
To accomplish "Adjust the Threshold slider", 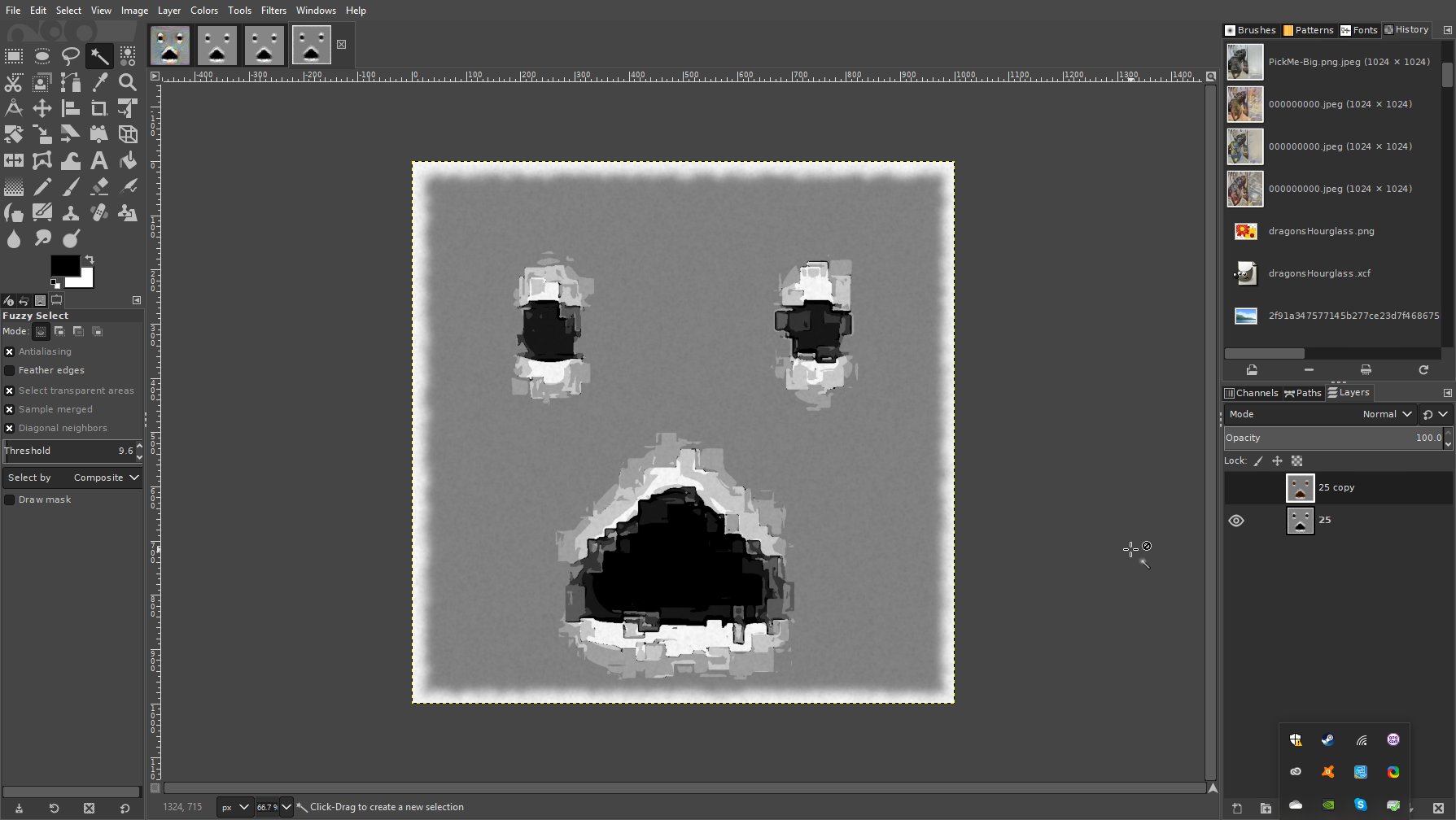I will pyautogui.click(x=69, y=451).
